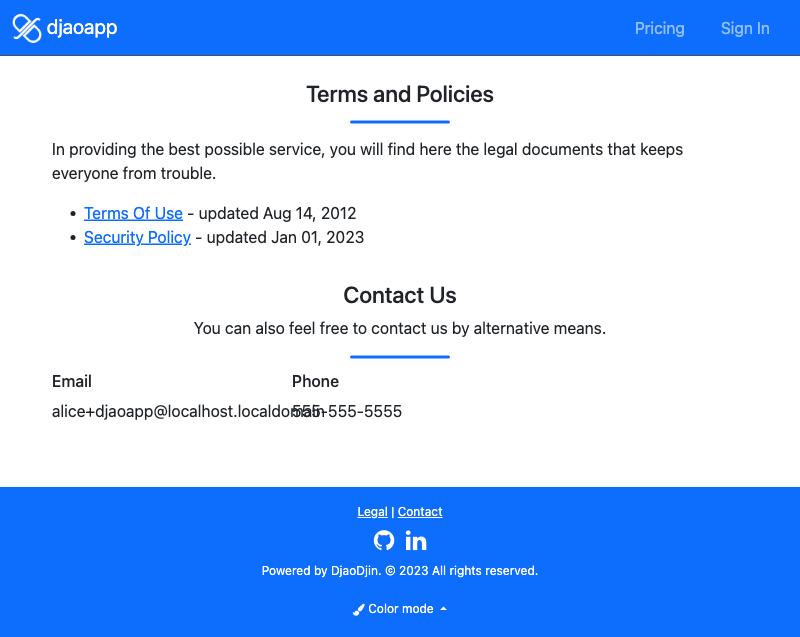800x637 pixels.
Task: Open the LinkedIn icon in footer
Action: click(416, 541)
